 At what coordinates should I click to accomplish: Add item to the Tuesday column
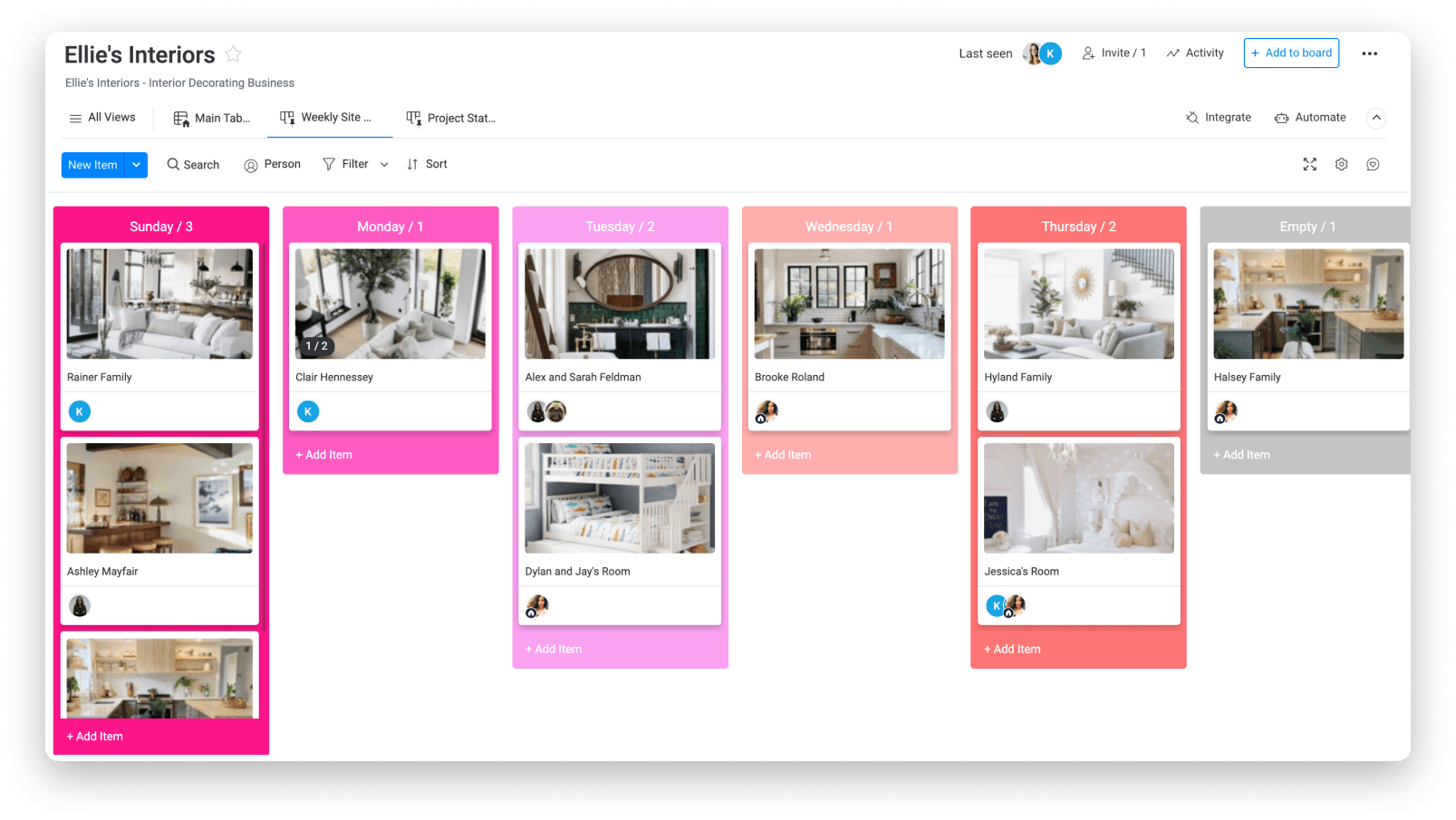553,650
